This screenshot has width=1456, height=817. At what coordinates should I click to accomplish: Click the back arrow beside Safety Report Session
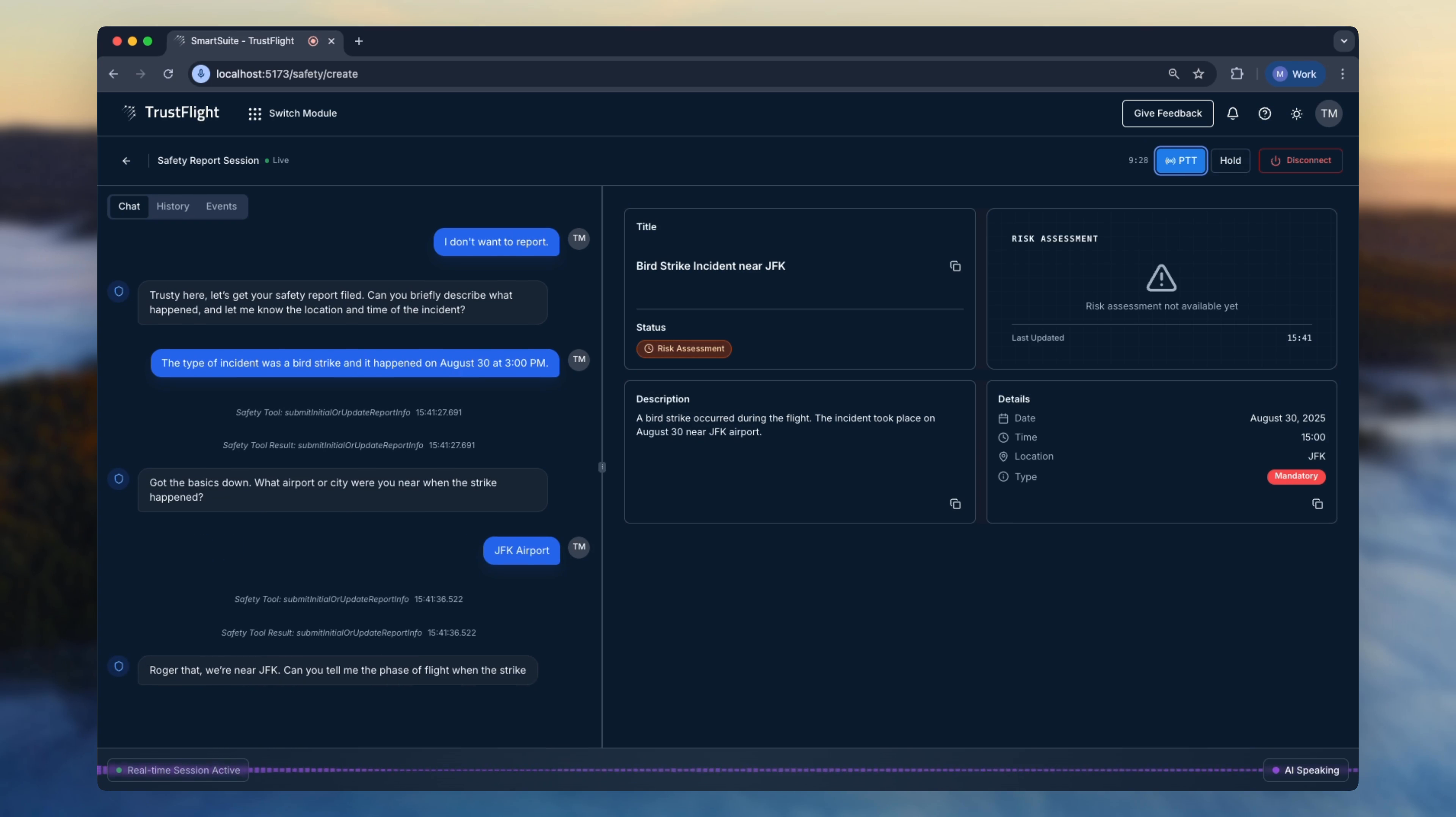tap(126, 160)
